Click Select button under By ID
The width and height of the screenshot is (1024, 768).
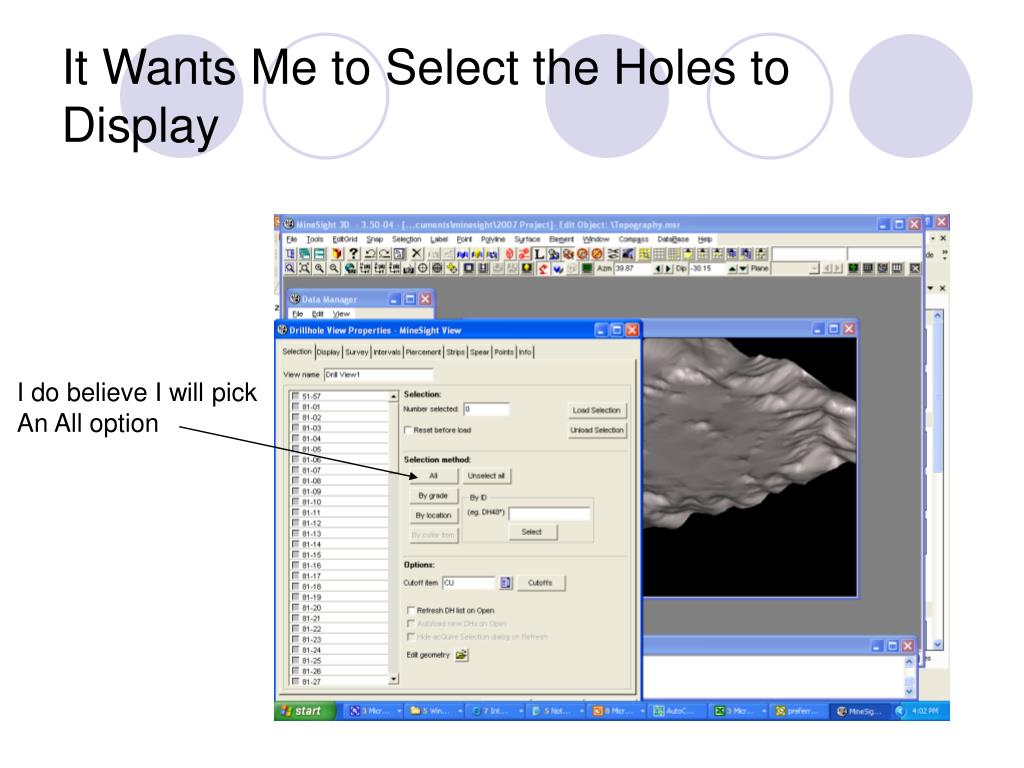click(532, 532)
